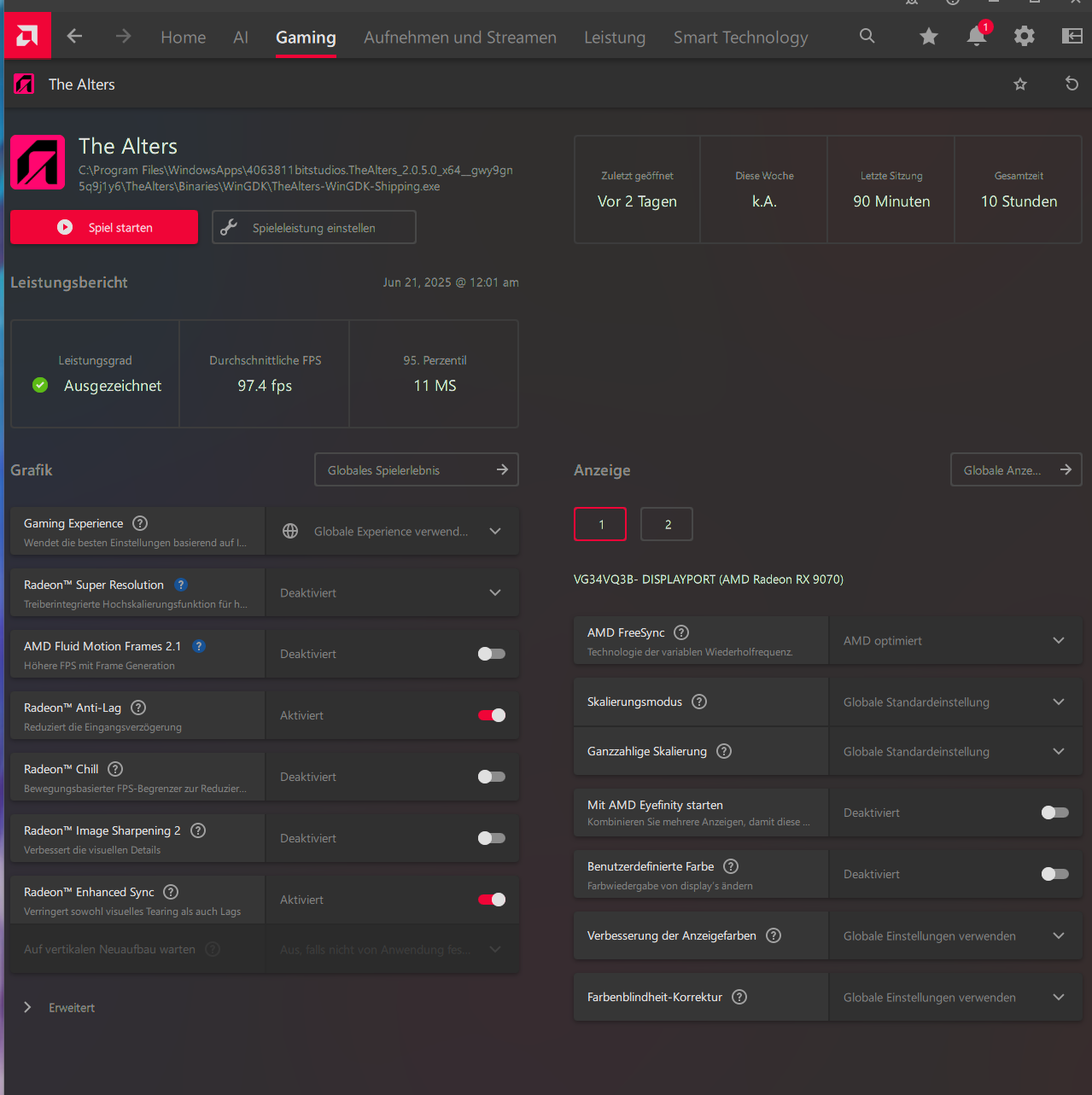This screenshot has height=1095, width=1092.
Task: Click the VG34VQ3B- DISPLAYPORT display name
Action: coord(709,580)
